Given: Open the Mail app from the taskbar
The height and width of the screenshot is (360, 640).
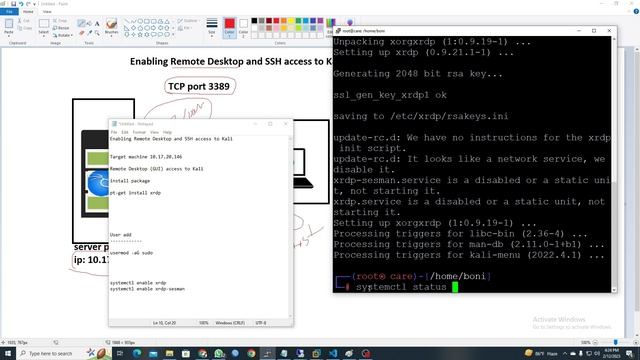Looking at the screenshot, I should coord(153,353).
